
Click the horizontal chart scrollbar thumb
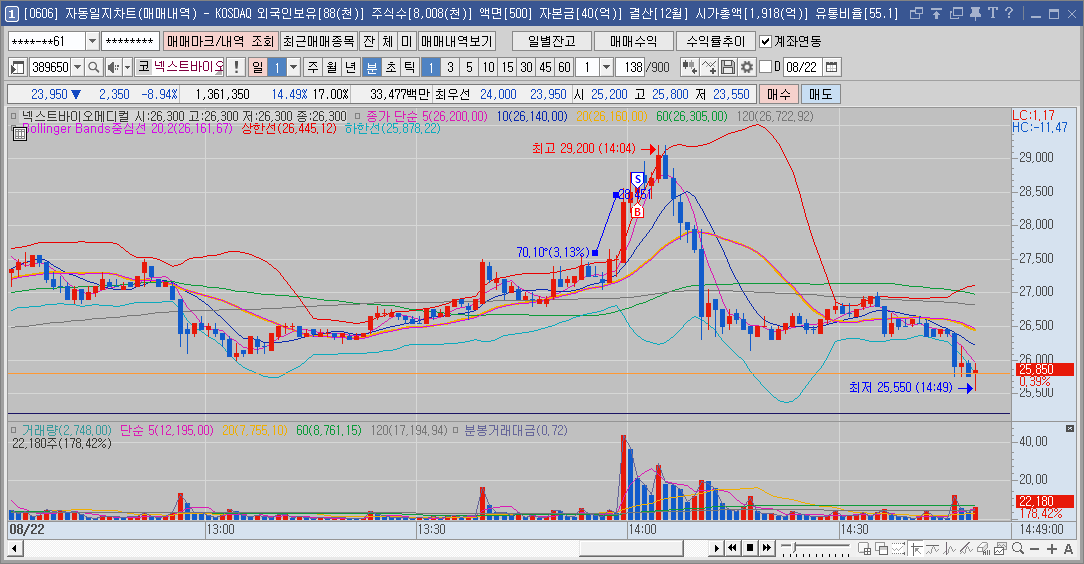631,549
